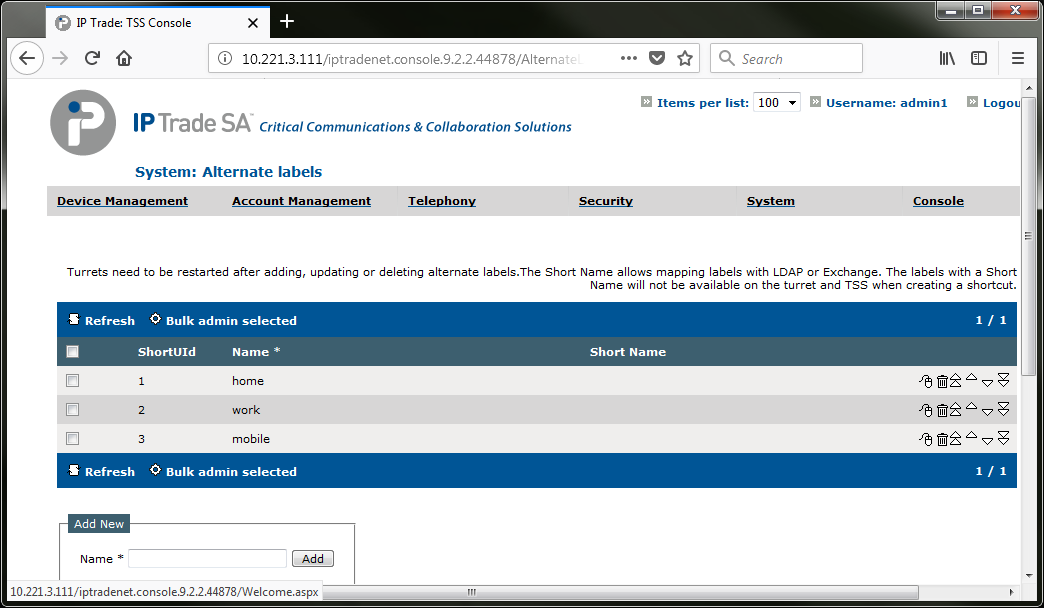The image size is (1044, 608).
Task: Go back to the previous page
Action: [27, 59]
